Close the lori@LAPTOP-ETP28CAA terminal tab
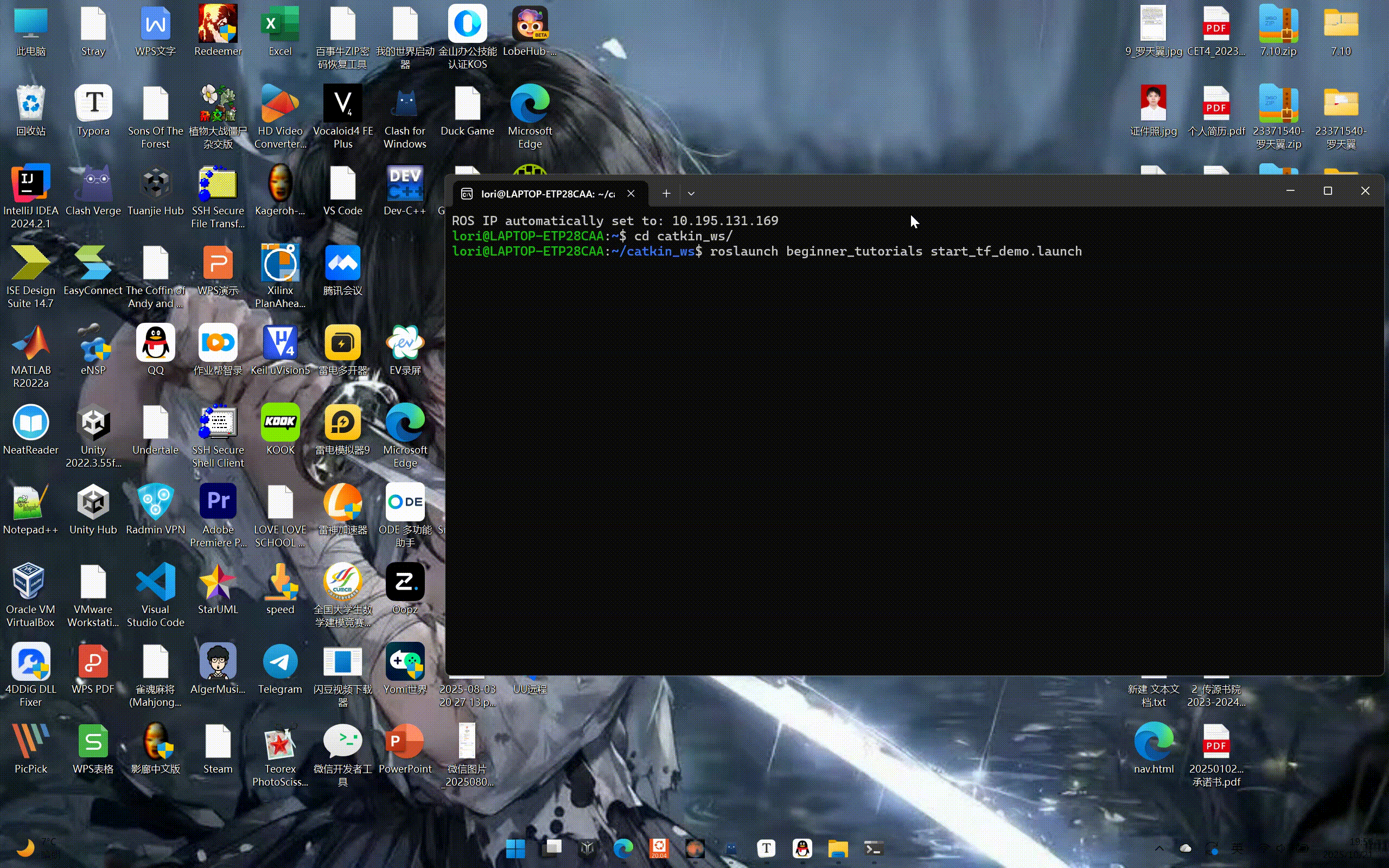Image resolution: width=1389 pixels, height=868 pixels. pyautogui.click(x=631, y=194)
